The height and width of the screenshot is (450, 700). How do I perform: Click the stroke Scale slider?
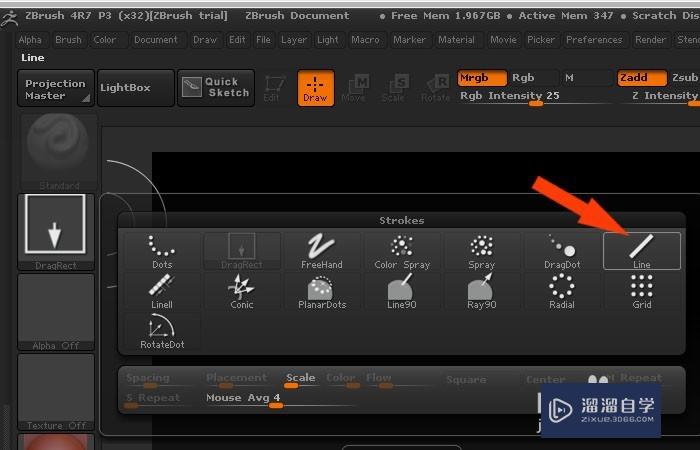click(301, 379)
